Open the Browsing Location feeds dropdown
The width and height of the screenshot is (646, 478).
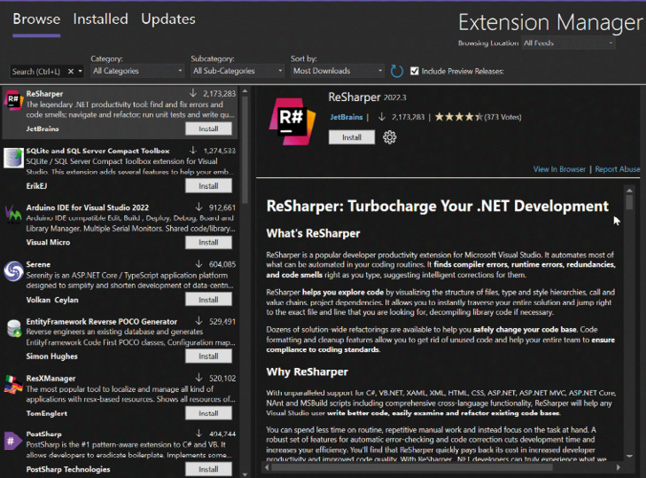coord(569,43)
